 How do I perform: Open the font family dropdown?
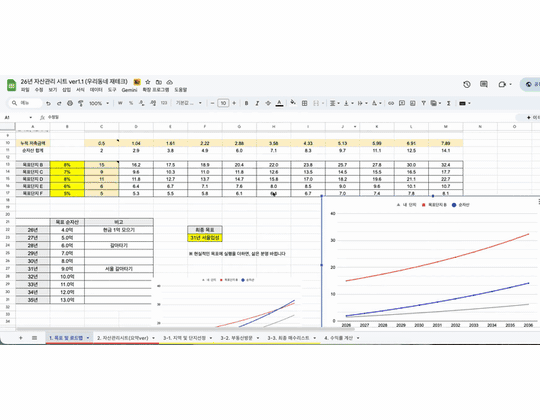(x=188, y=103)
